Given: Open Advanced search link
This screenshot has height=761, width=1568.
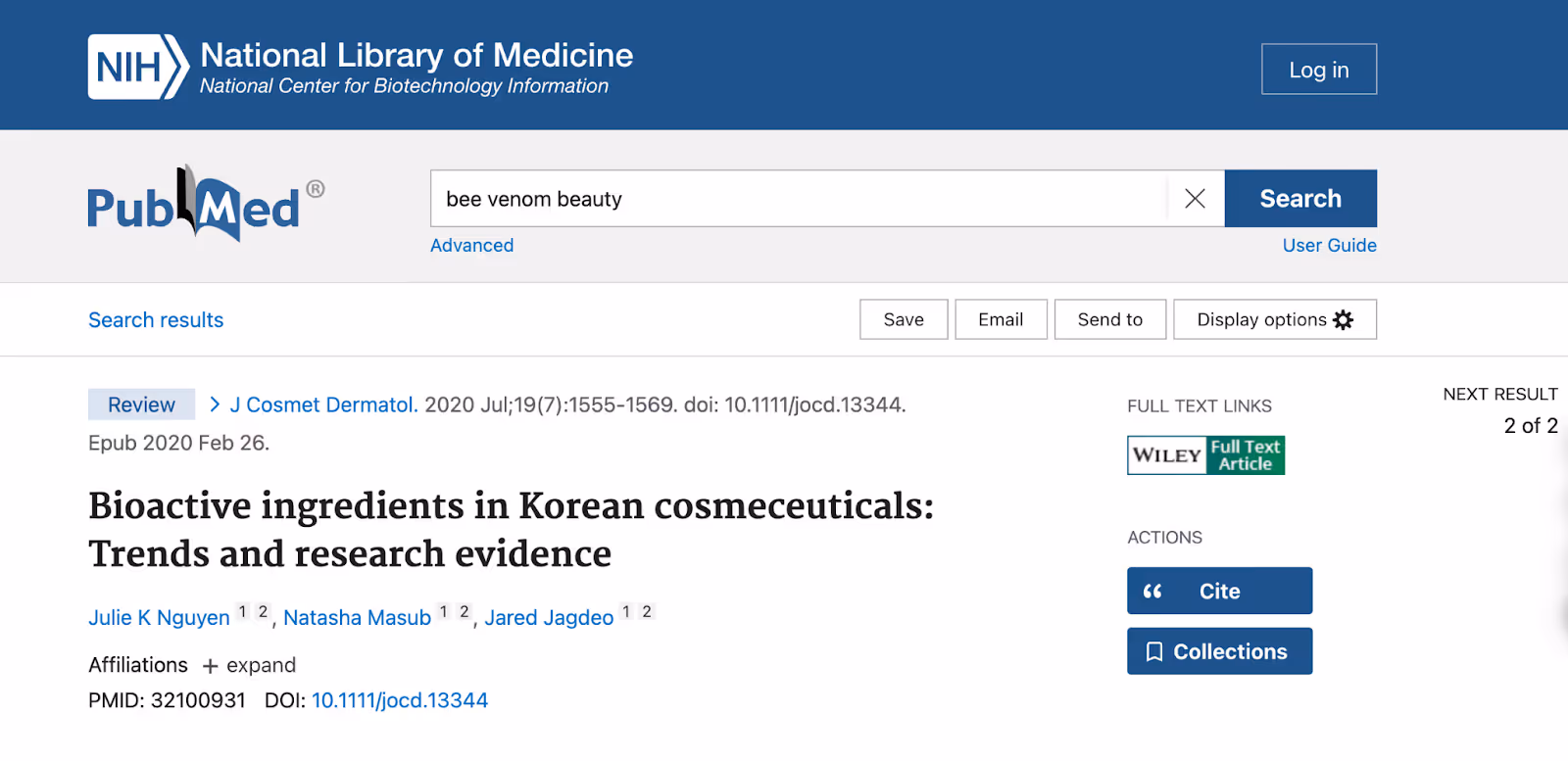Looking at the screenshot, I should coord(471,246).
